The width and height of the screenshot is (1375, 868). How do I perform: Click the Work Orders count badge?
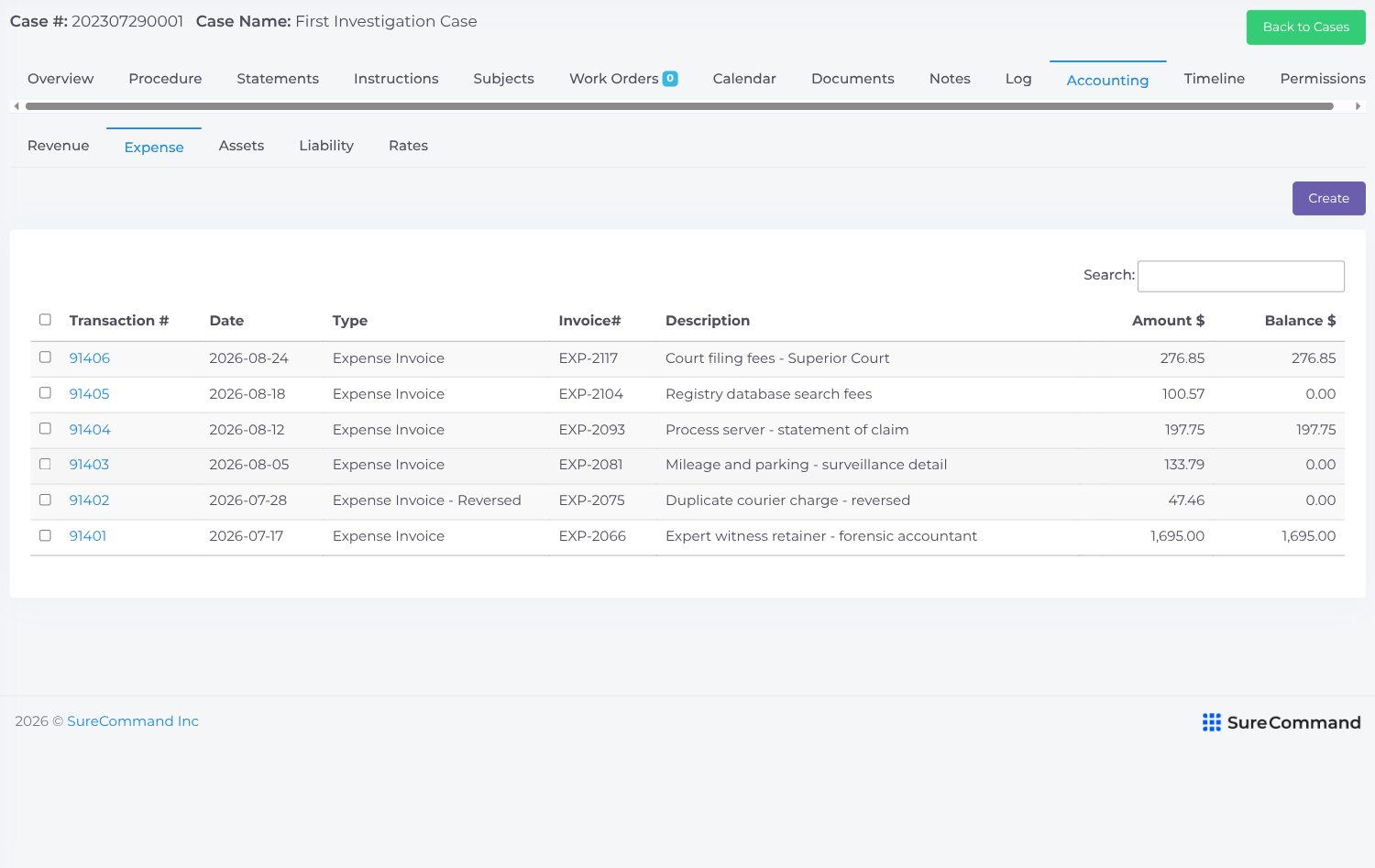pyautogui.click(x=670, y=79)
